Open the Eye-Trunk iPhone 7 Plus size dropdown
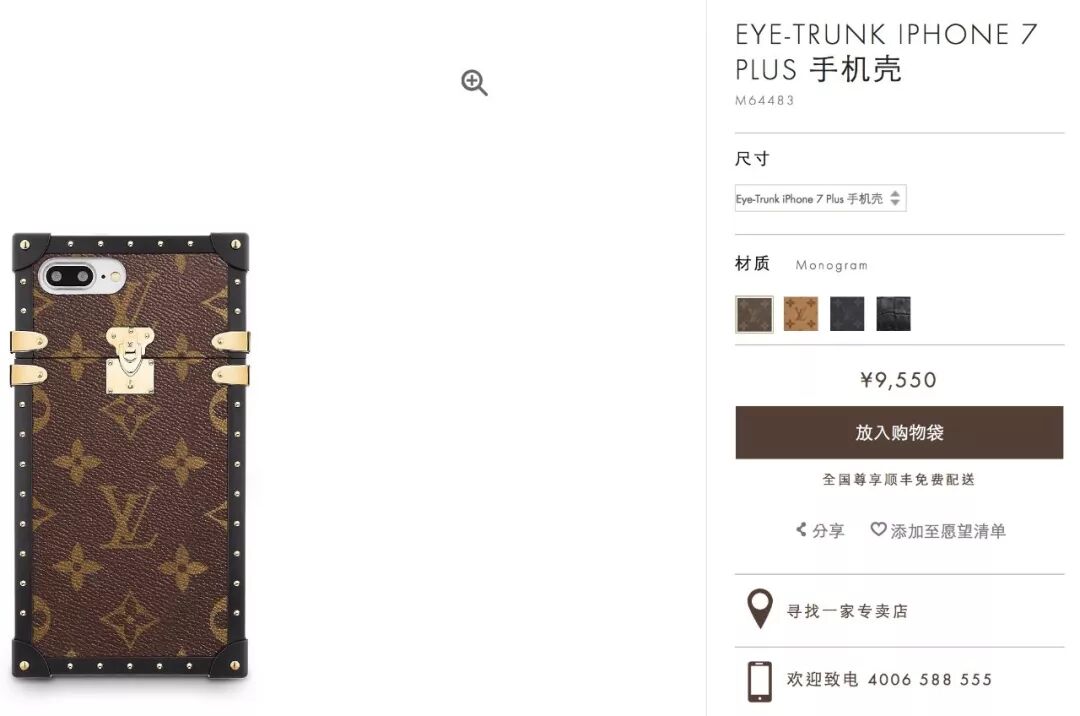Image resolution: width=1080 pixels, height=716 pixels. pyautogui.click(x=820, y=198)
